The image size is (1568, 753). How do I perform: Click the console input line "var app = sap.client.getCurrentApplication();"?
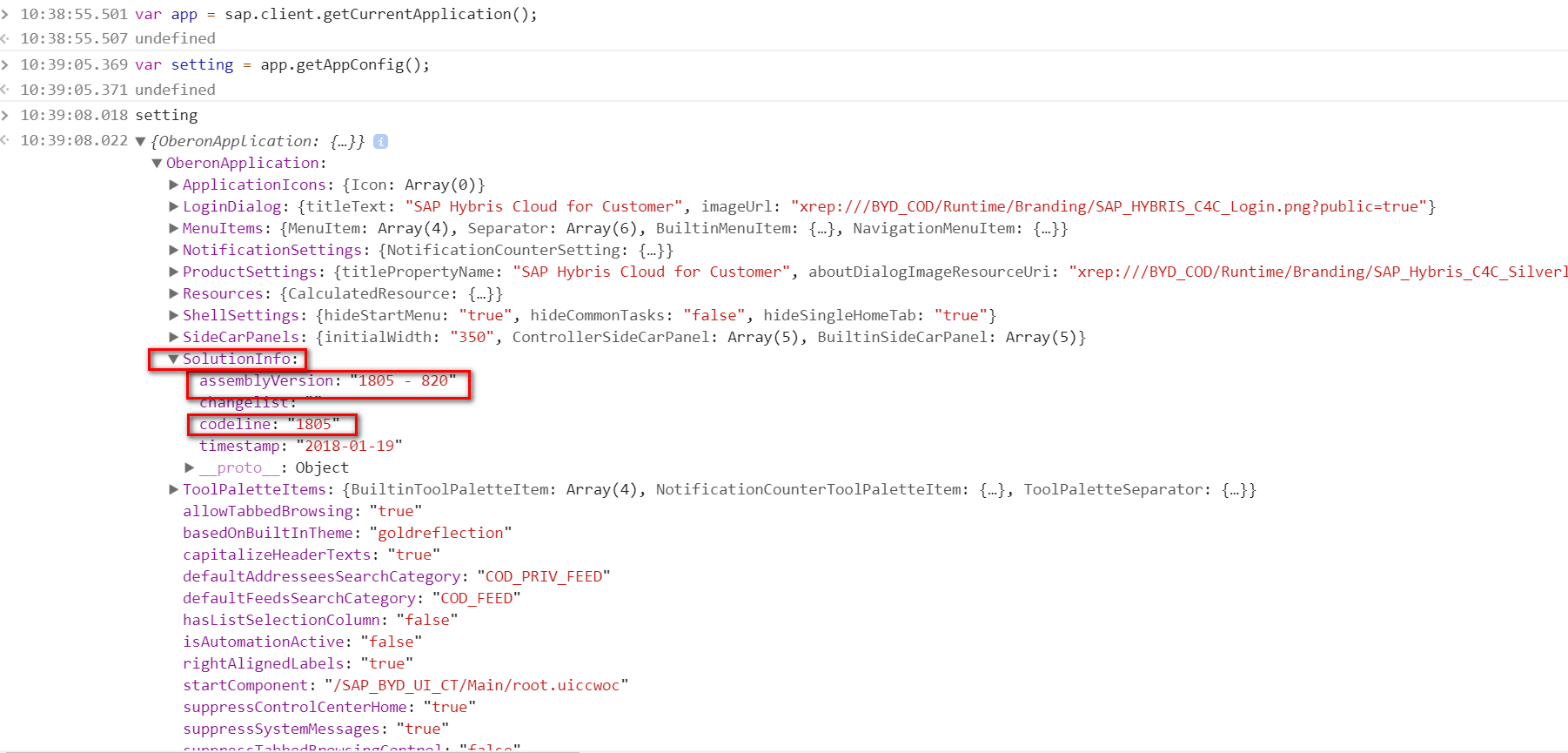tap(336, 14)
